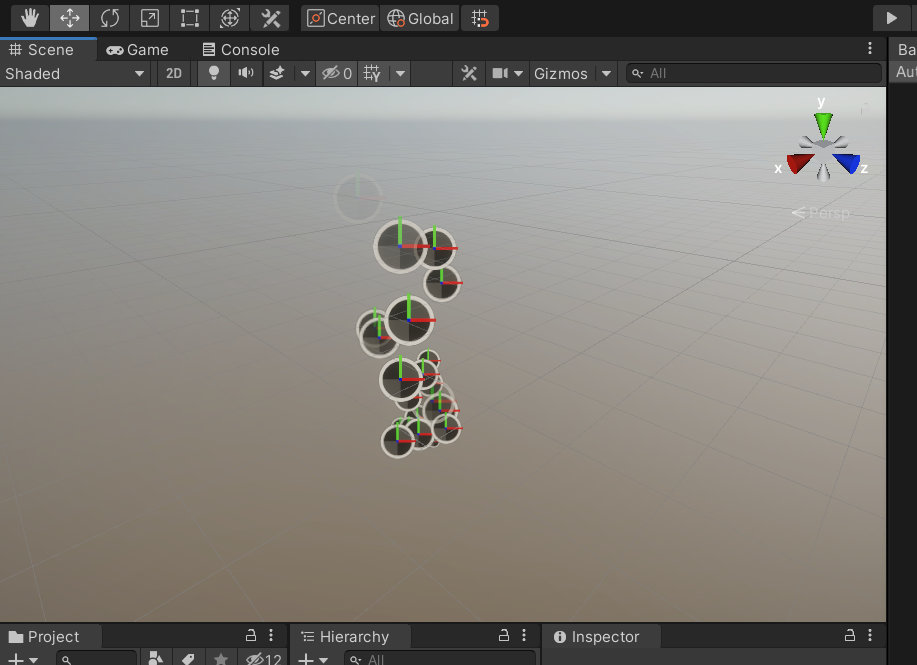Select the Scale tool
This screenshot has height=665, width=917.
pyautogui.click(x=150, y=18)
